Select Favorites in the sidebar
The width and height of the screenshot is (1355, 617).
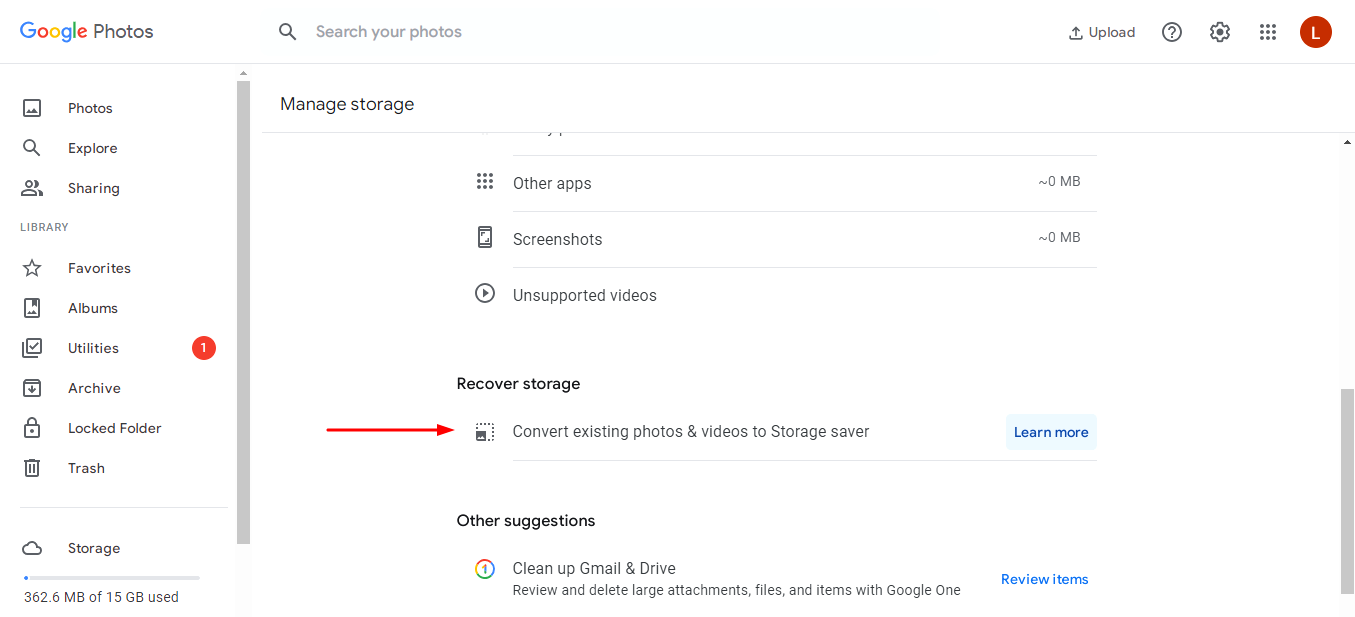pos(31,267)
